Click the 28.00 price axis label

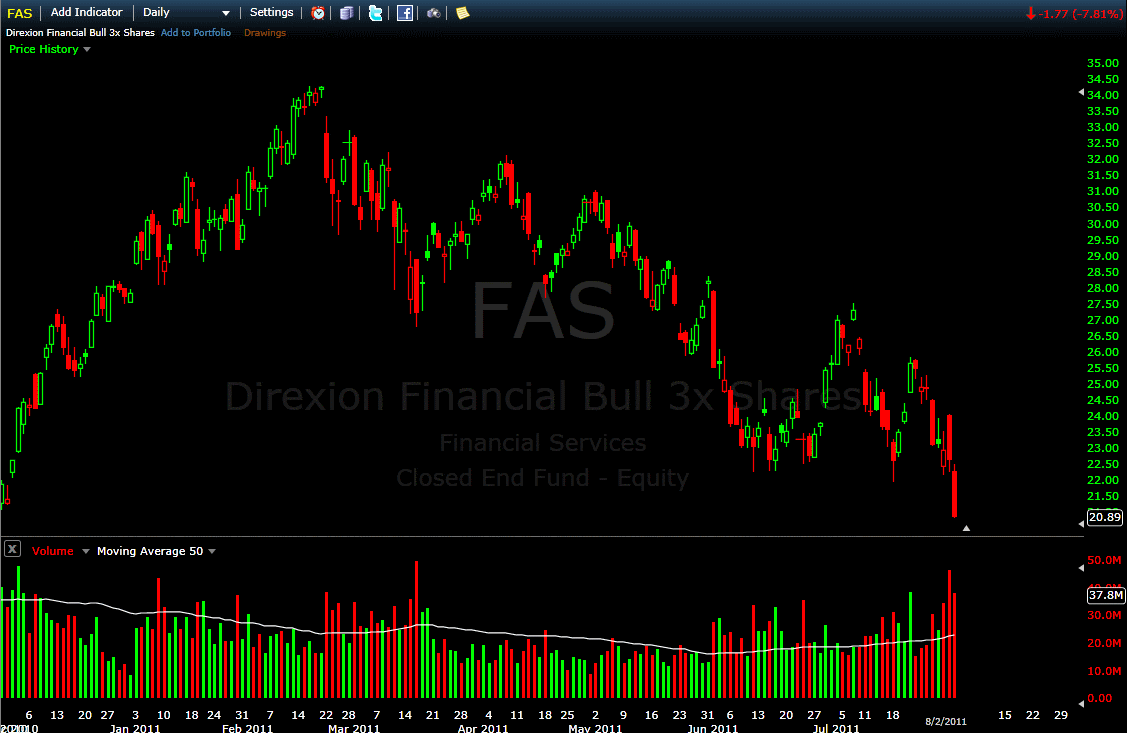coord(1103,287)
